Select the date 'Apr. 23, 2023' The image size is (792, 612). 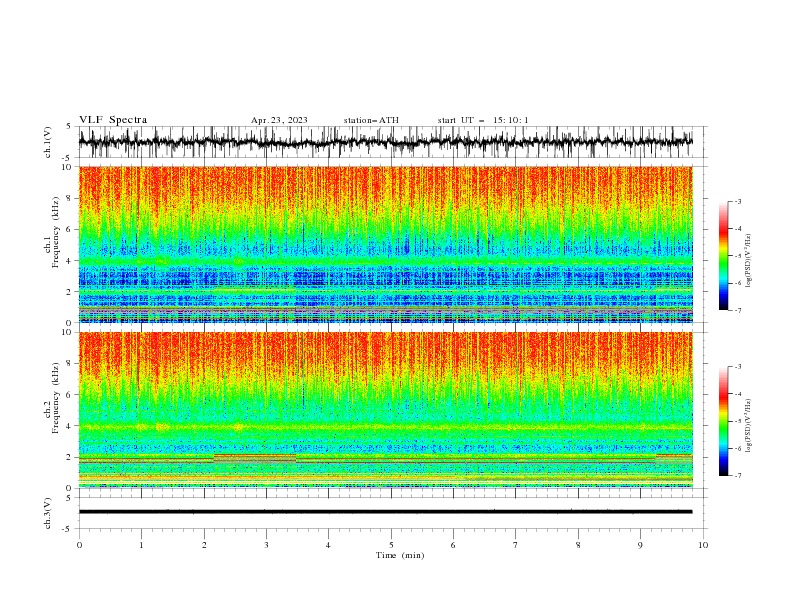click(279, 120)
